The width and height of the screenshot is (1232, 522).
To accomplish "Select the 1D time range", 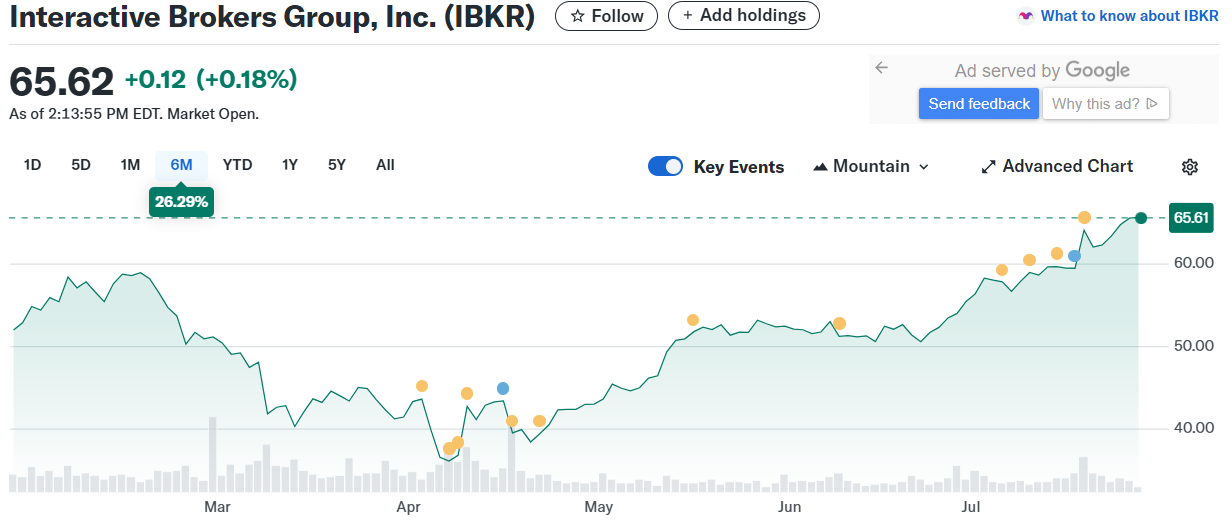I will tap(32, 165).
